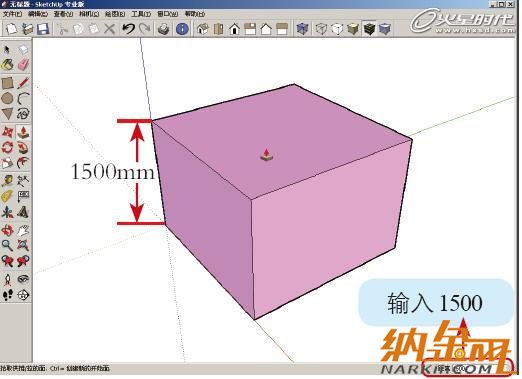Save the model with the floppy disk icon

(43, 29)
